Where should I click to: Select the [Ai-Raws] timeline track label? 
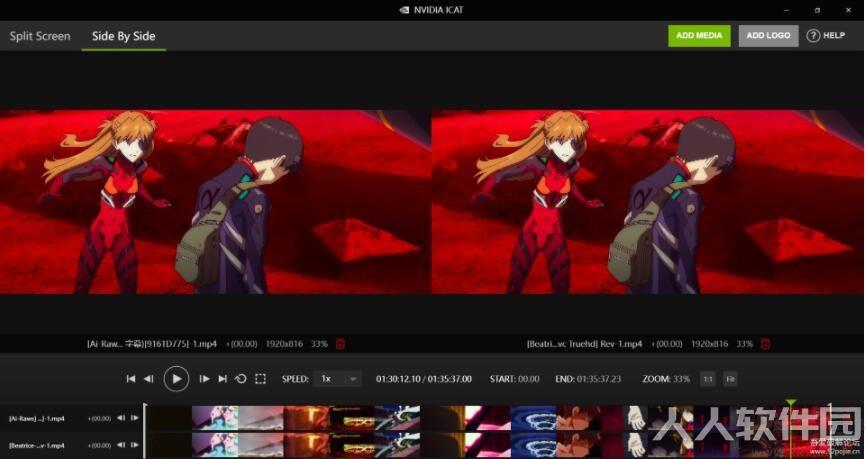[x=36, y=419]
